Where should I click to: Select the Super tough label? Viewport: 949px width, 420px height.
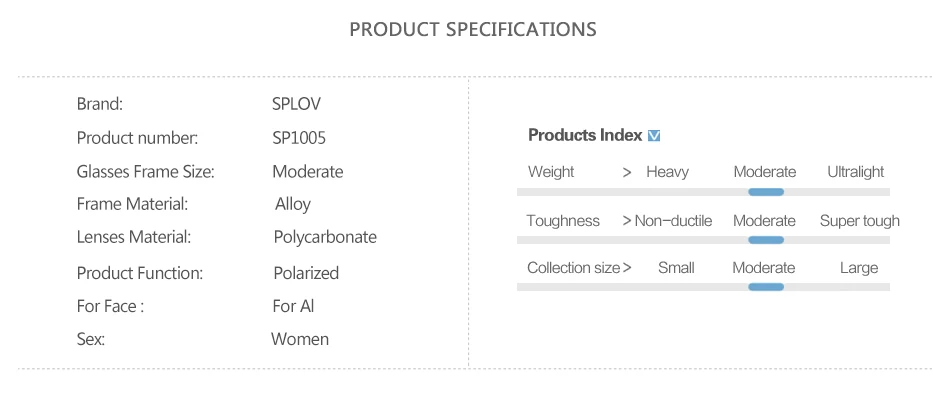coord(859,221)
